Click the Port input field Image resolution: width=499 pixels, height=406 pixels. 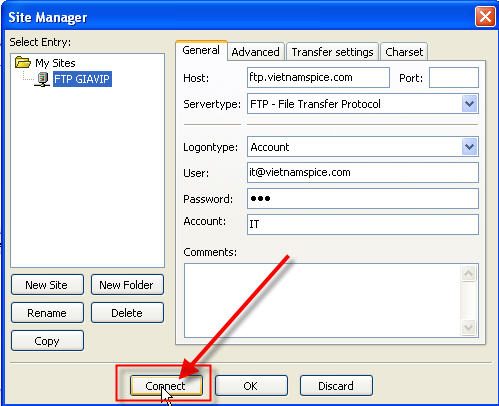(x=454, y=77)
